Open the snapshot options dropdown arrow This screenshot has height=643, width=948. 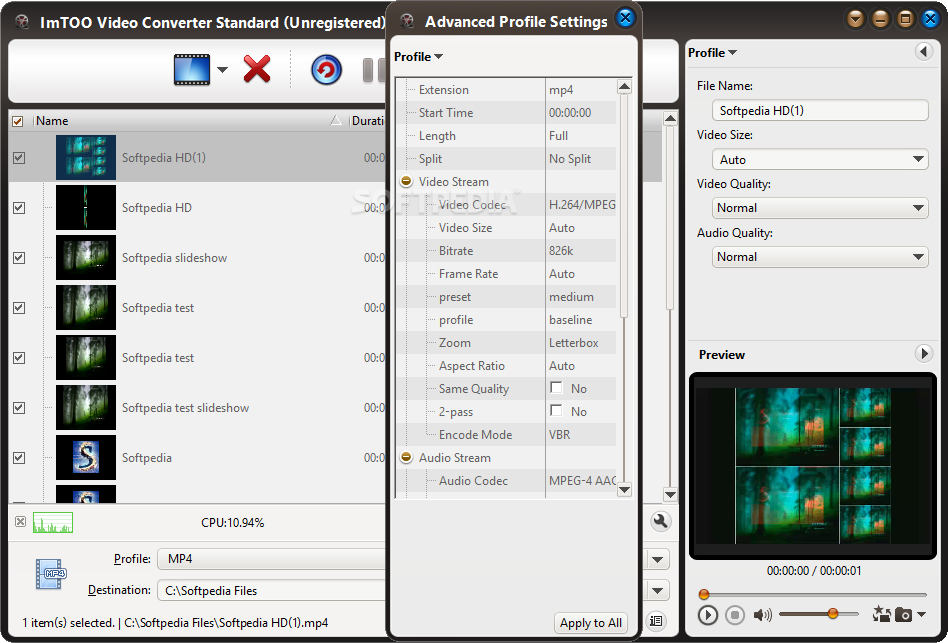(921, 615)
